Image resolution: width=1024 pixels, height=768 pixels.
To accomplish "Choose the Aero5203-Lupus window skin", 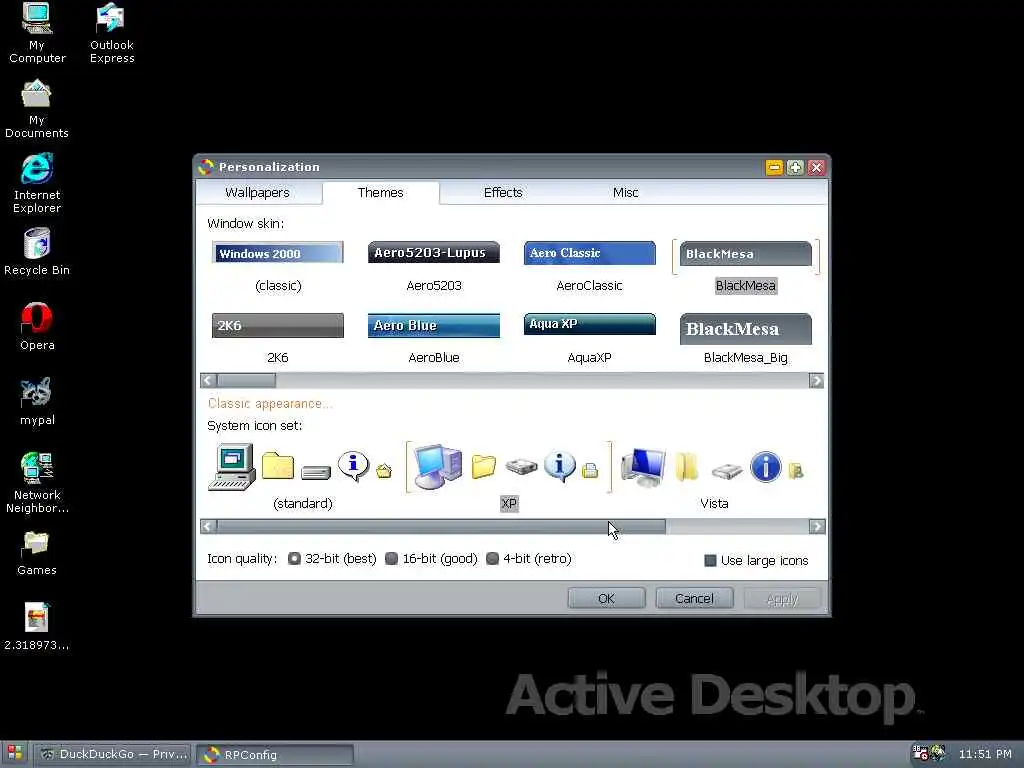I will pos(434,267).
